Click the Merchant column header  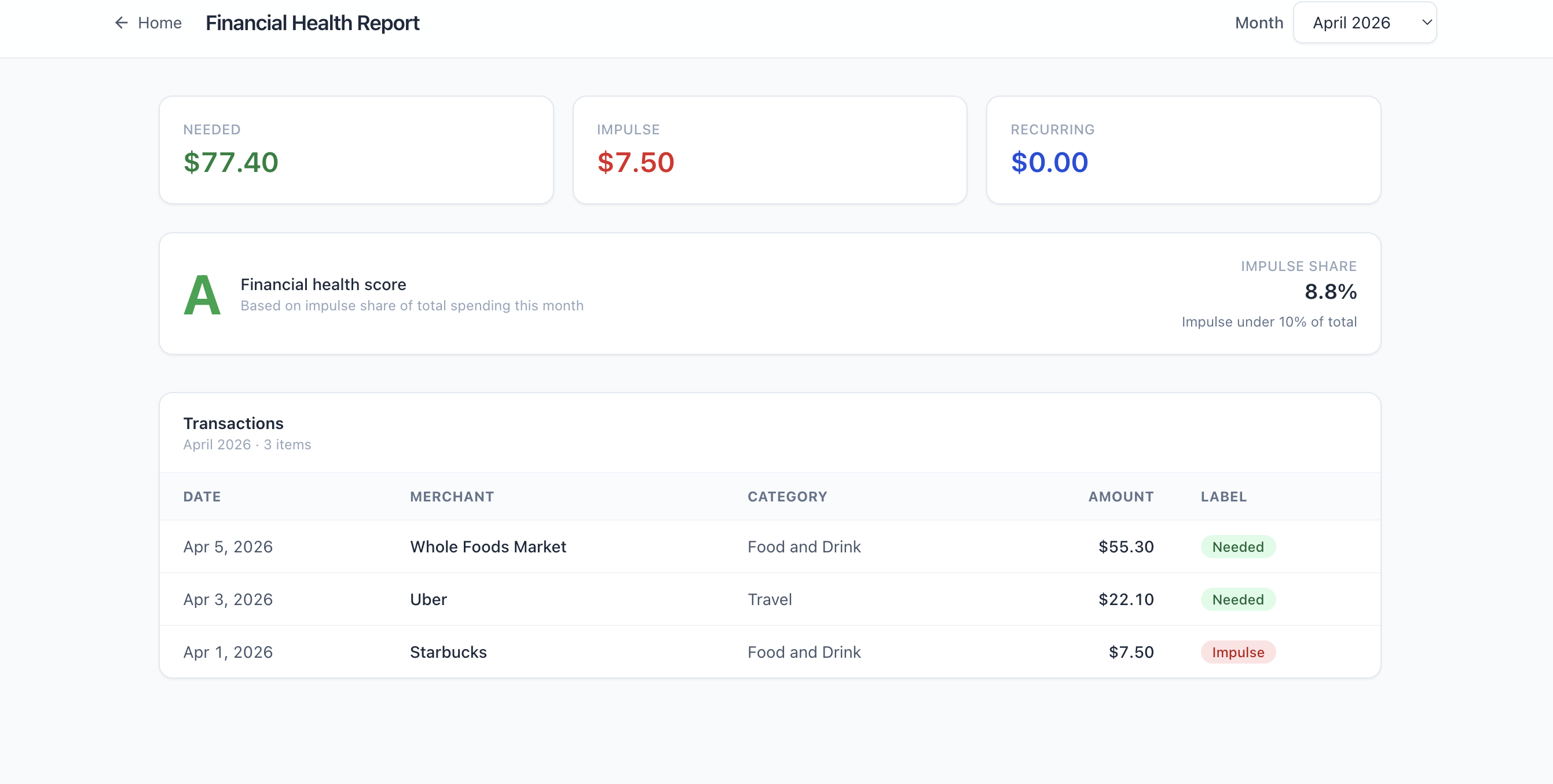point(452,496)
